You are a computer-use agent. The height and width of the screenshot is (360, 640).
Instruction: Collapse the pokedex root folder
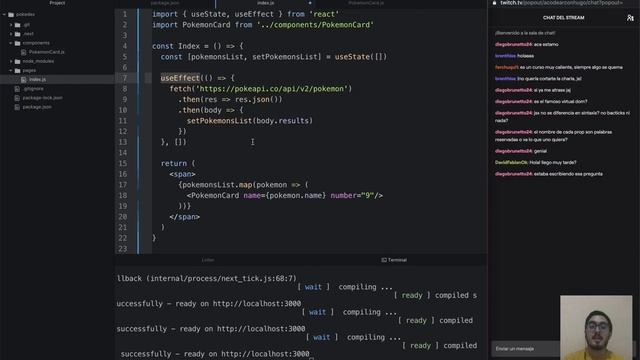4,15
